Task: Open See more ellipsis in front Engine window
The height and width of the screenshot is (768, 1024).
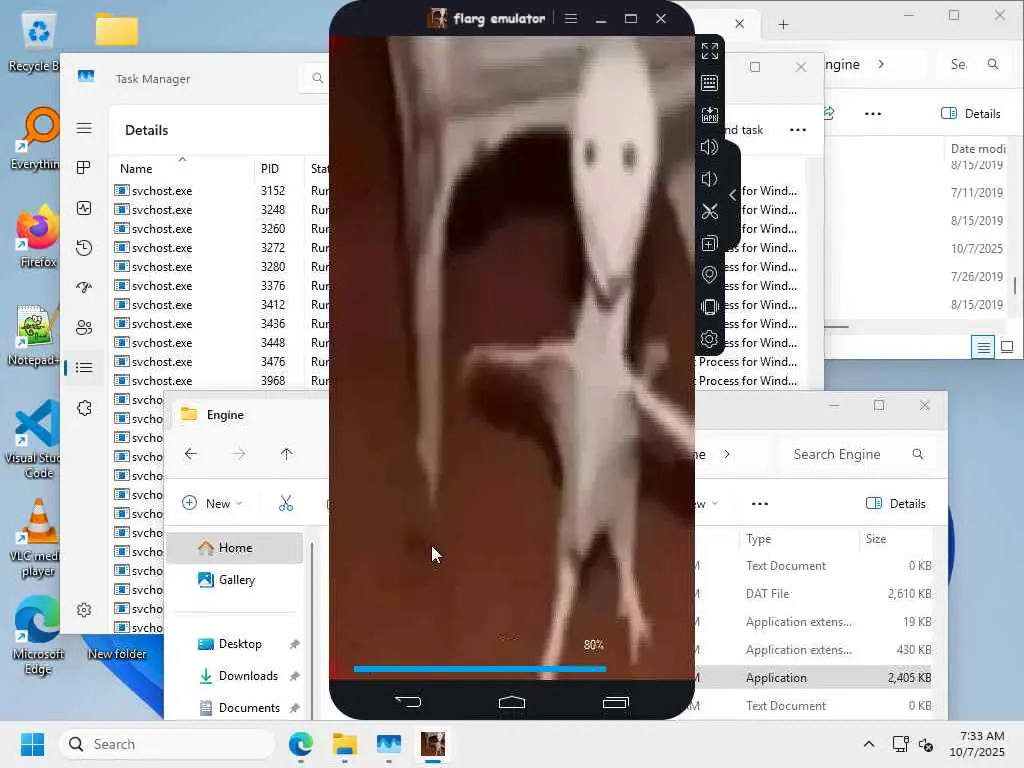Action: [x=760, y=504]
